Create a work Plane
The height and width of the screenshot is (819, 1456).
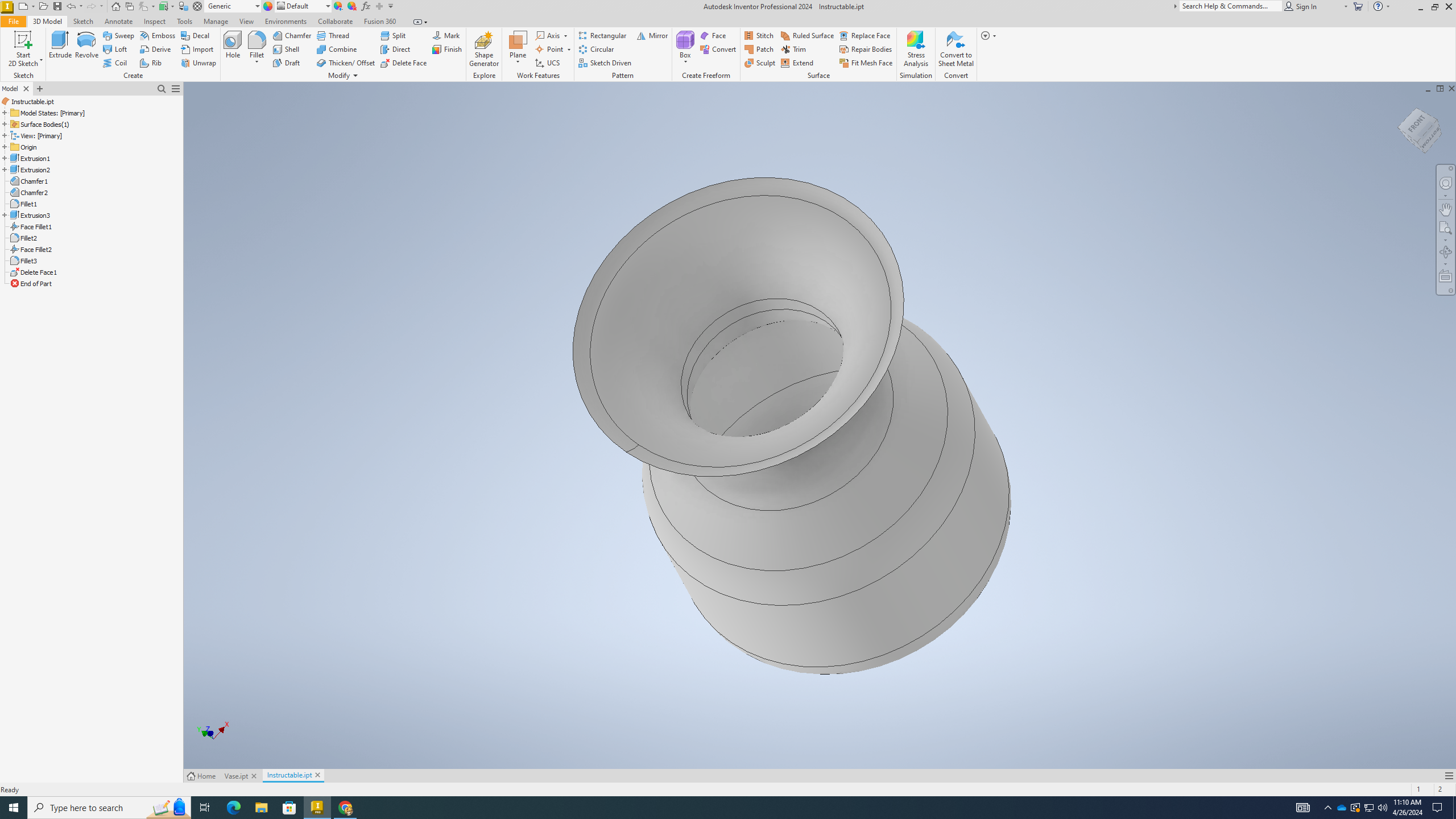(518, 45)
